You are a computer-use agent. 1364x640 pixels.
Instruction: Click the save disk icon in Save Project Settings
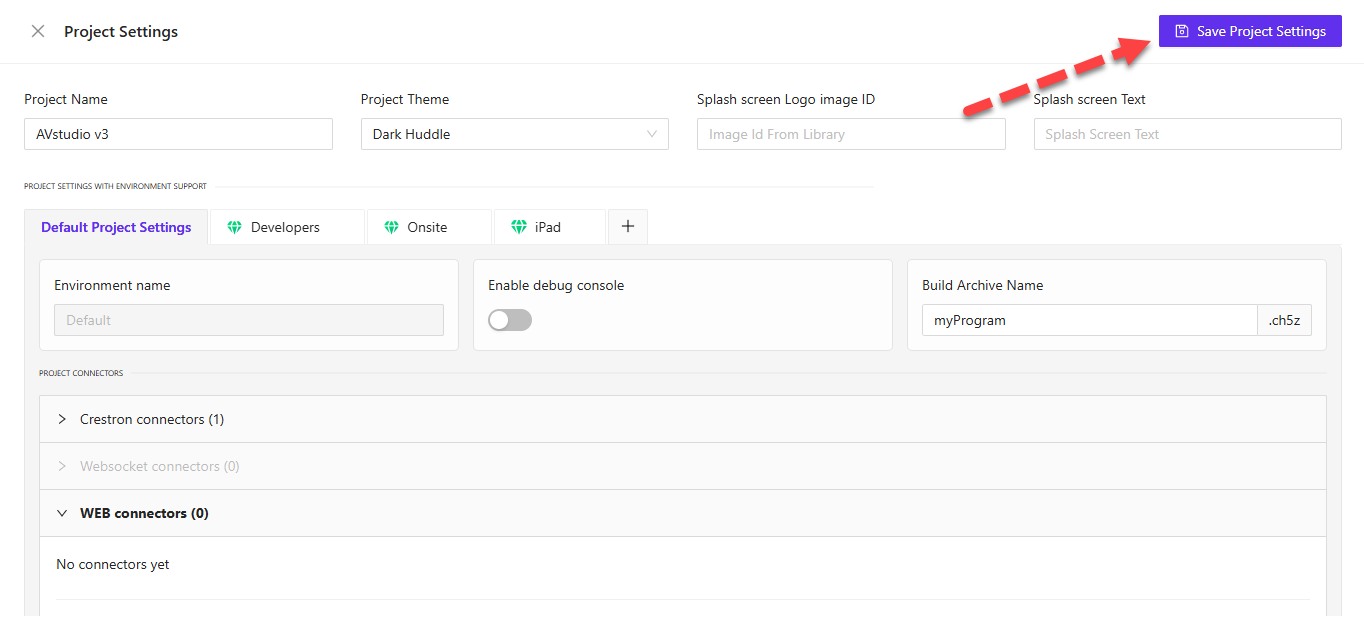pos(1181,31)
